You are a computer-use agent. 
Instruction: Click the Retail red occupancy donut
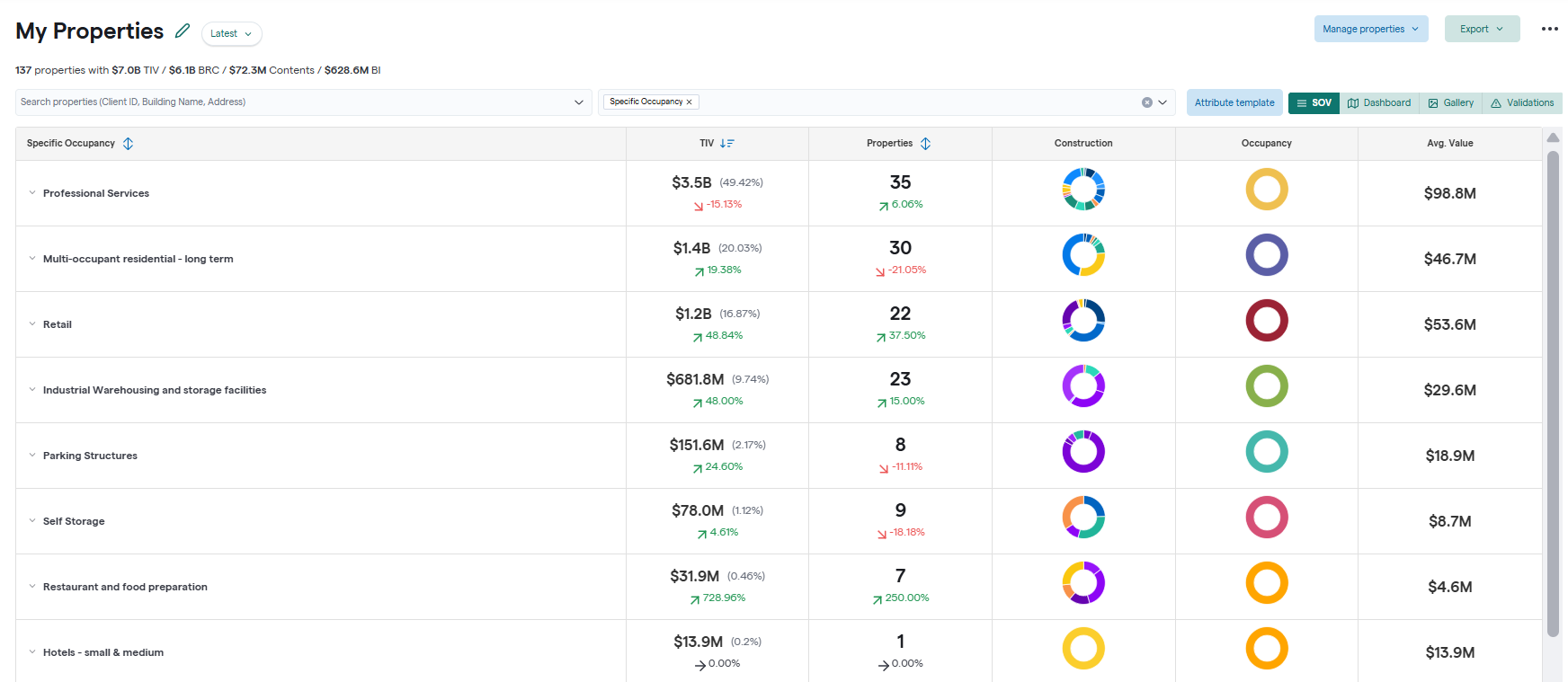[x=1266, y=321]
